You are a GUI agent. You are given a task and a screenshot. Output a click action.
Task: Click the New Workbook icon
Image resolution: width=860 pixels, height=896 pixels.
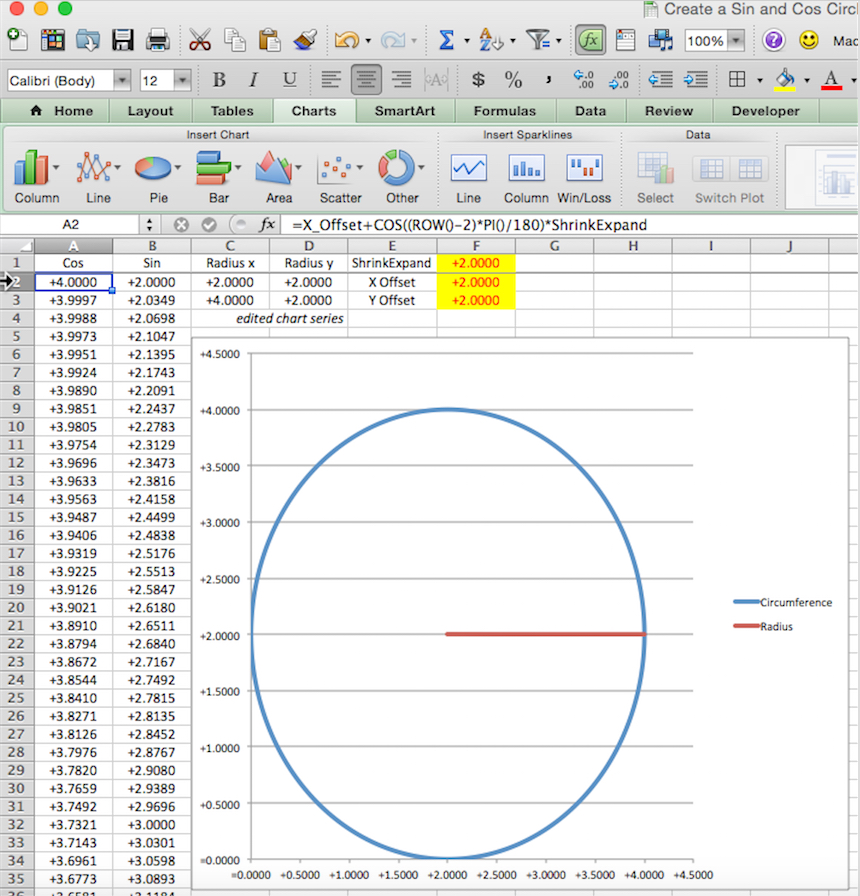(17, 40)
